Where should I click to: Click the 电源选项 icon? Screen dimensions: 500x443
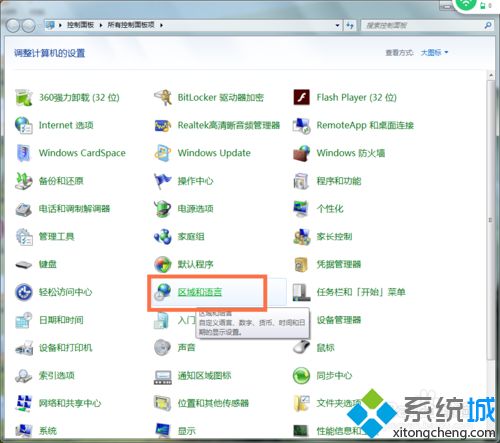163,209
